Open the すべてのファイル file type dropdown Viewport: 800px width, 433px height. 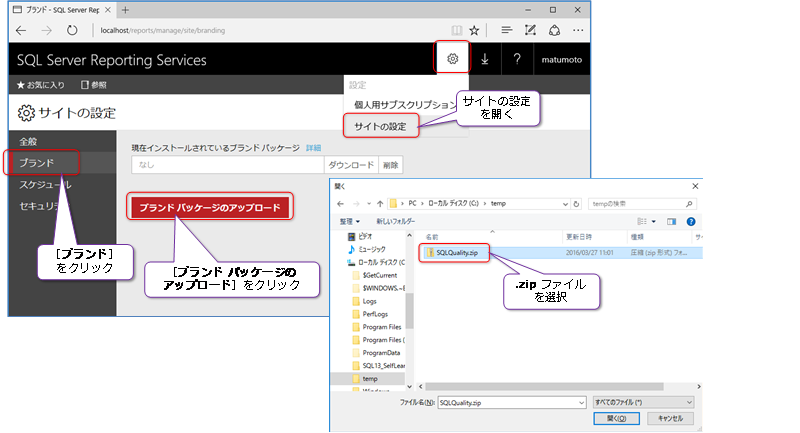pos(643,402)
